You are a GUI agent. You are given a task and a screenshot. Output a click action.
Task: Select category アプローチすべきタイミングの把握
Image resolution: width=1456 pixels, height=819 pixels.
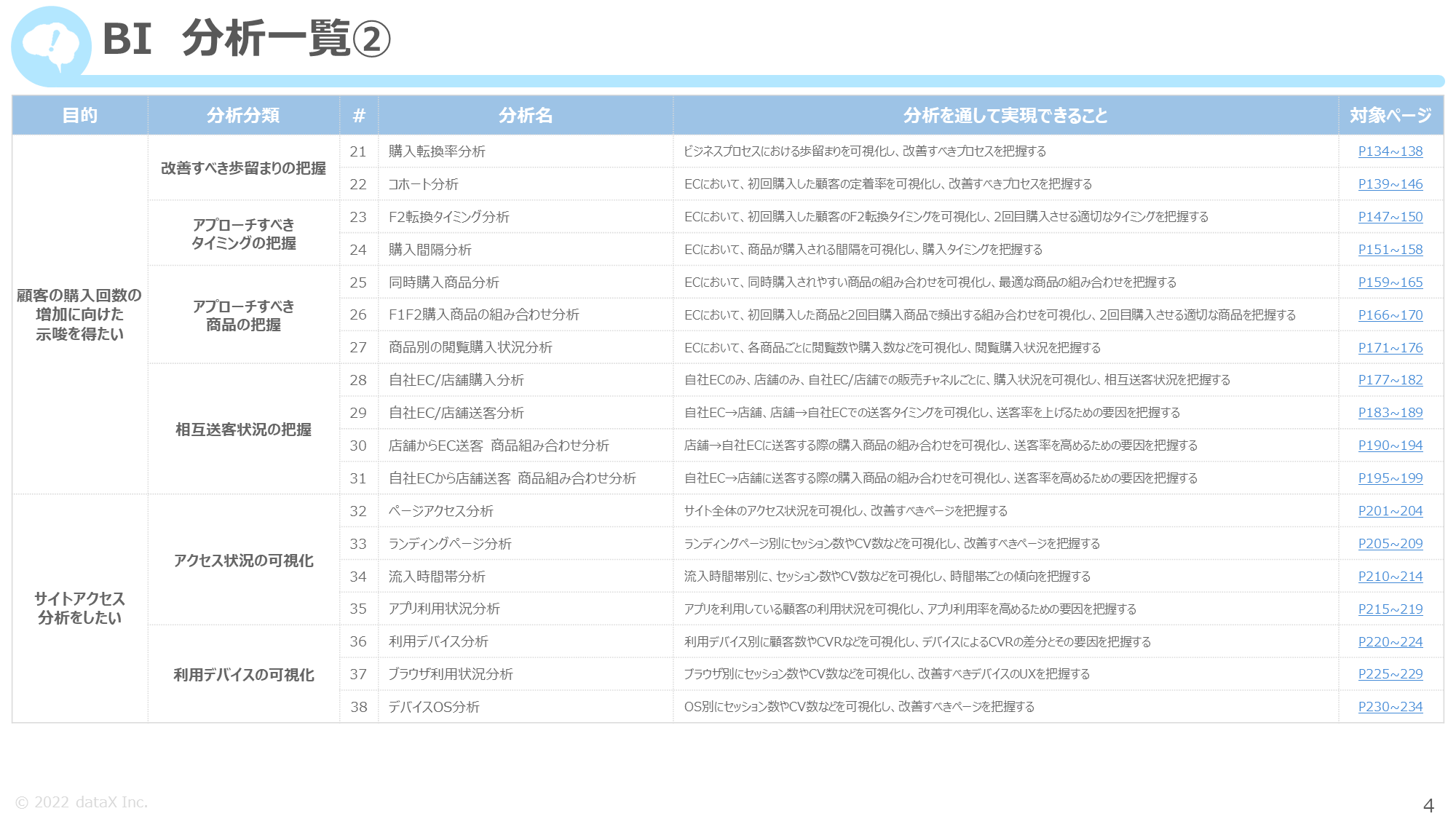[x=244, y=234]
